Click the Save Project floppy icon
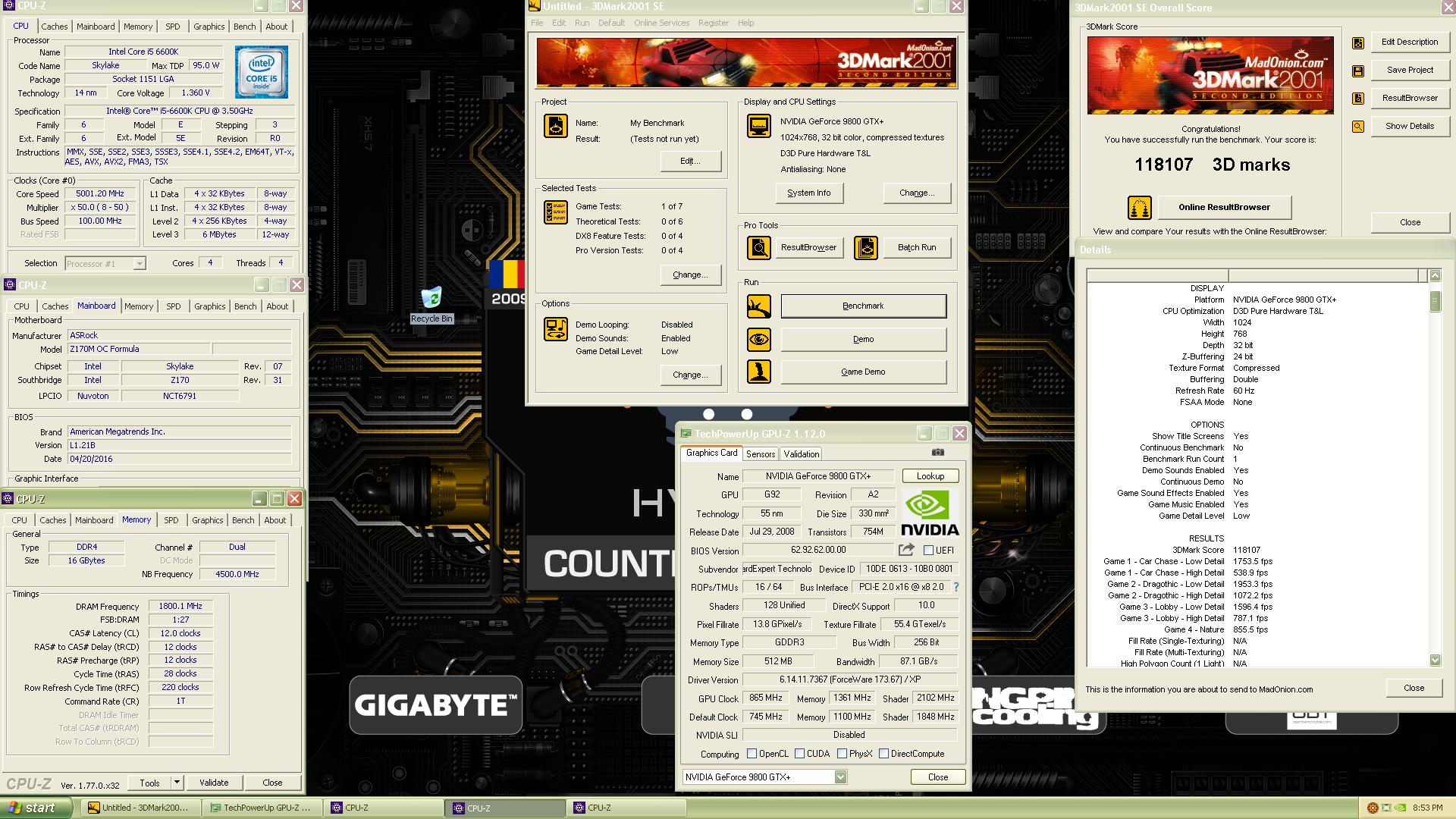 (1358, 71)
